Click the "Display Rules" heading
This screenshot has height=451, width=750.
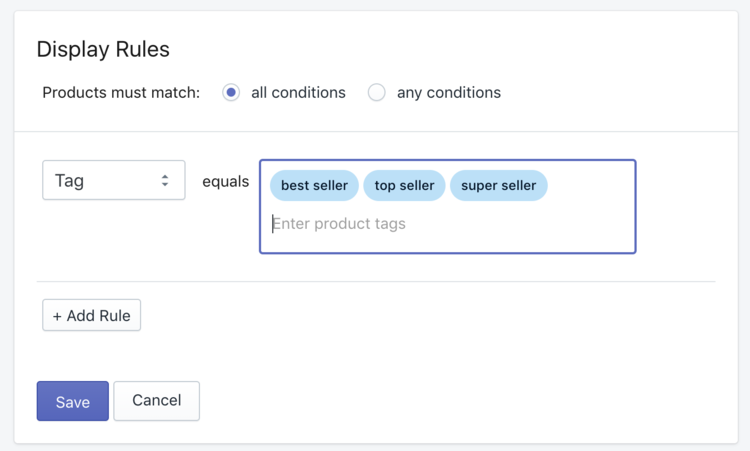[103, 49]
